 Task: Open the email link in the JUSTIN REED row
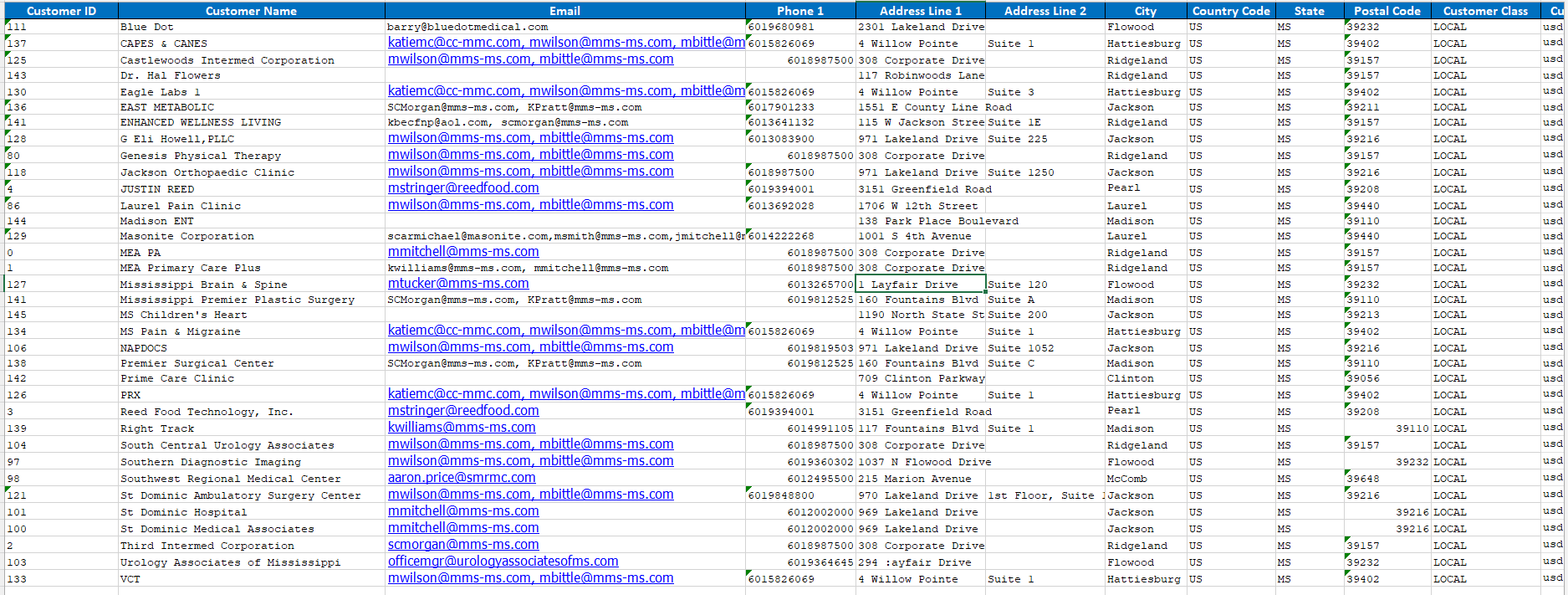pos(463,188)
